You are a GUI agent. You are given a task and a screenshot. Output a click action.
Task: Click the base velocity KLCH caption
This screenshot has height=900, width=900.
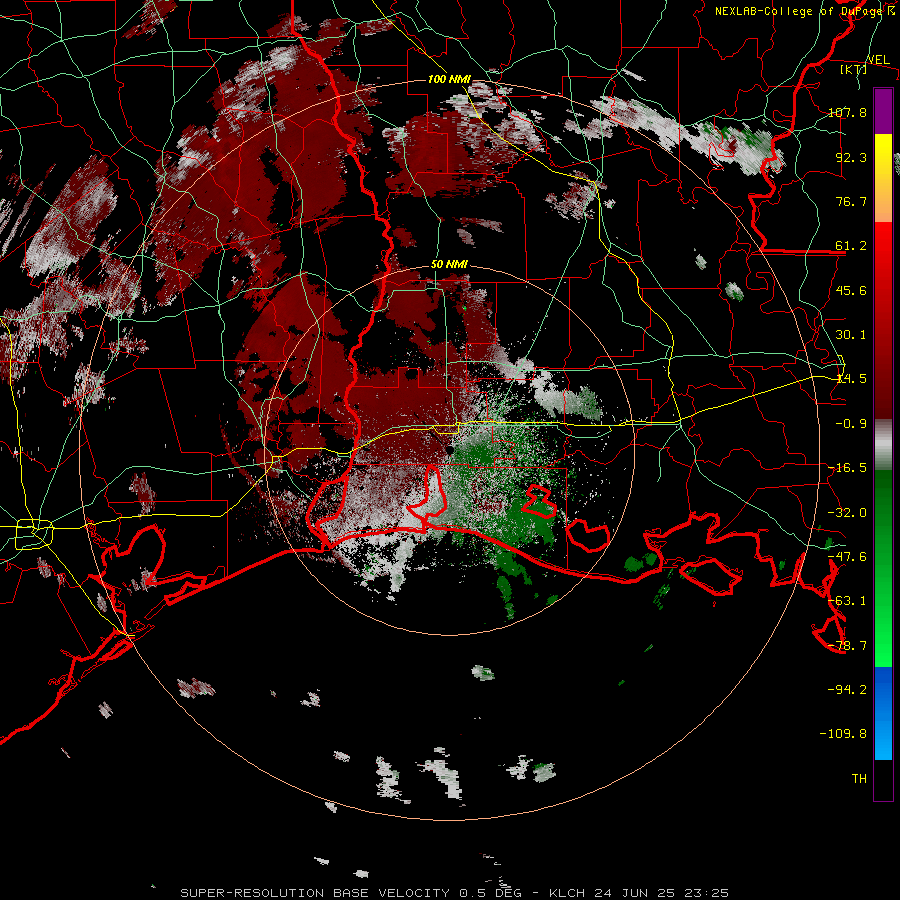(455, 893)
